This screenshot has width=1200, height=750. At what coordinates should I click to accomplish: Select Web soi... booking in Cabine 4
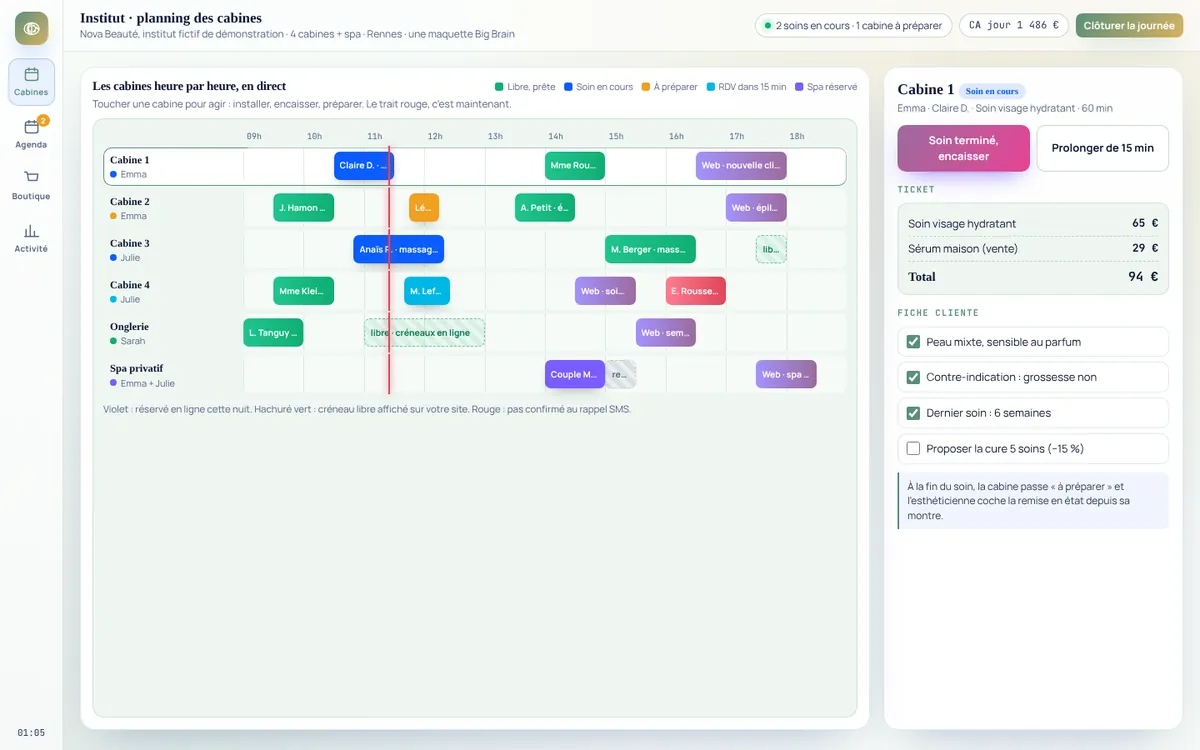(605, 291)
